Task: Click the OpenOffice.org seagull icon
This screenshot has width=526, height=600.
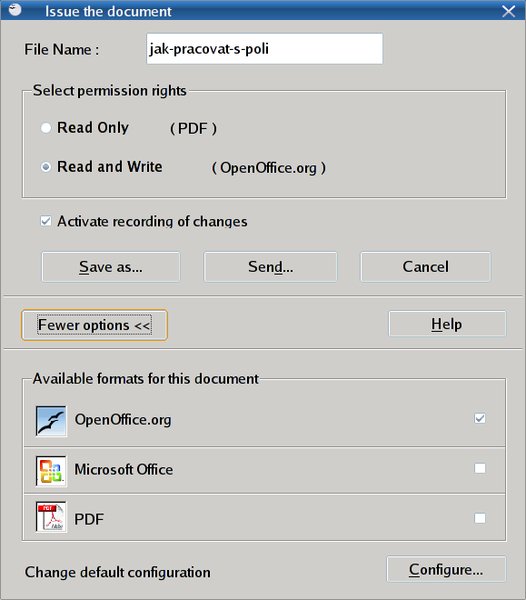Action: pyautogui.click(x=51, y=421)
